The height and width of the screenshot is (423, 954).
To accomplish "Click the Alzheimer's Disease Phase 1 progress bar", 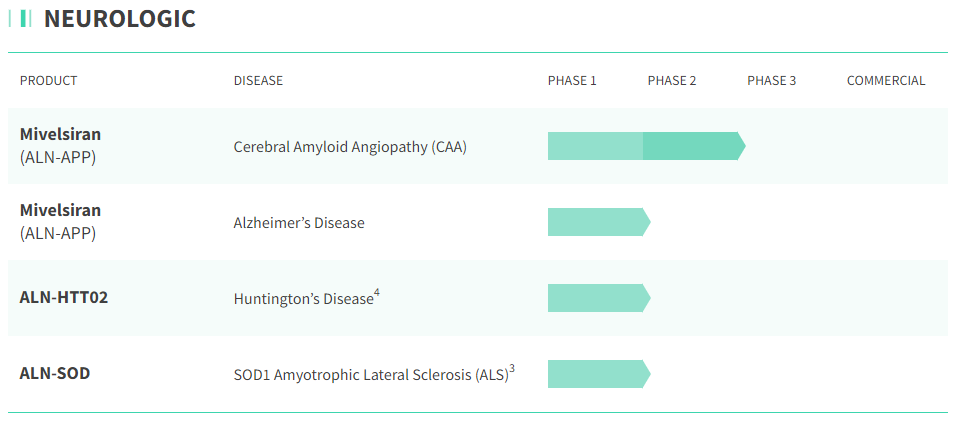I will (x=598, y=222).
